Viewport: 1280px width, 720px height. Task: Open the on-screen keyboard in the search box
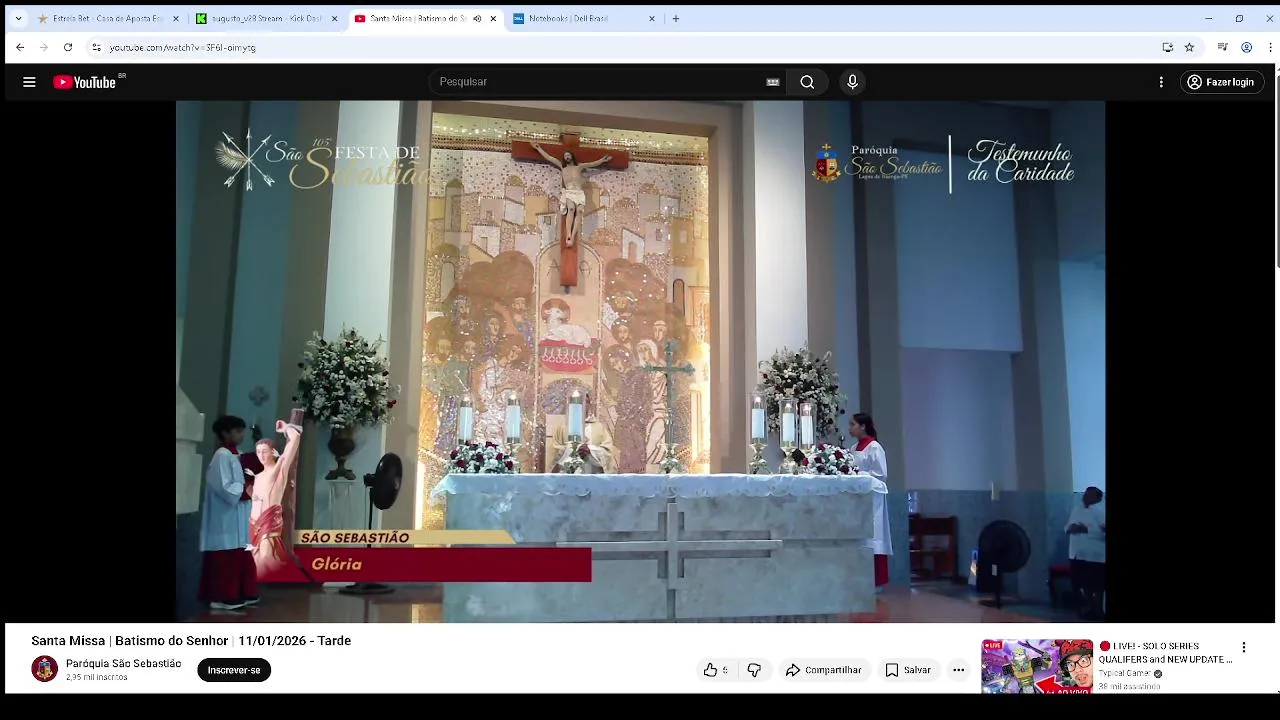[x=772, y=82]
